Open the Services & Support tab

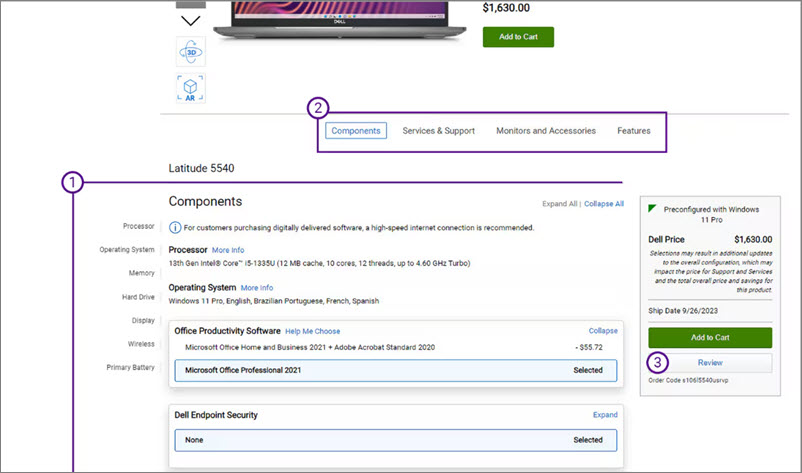coord(438,131)
